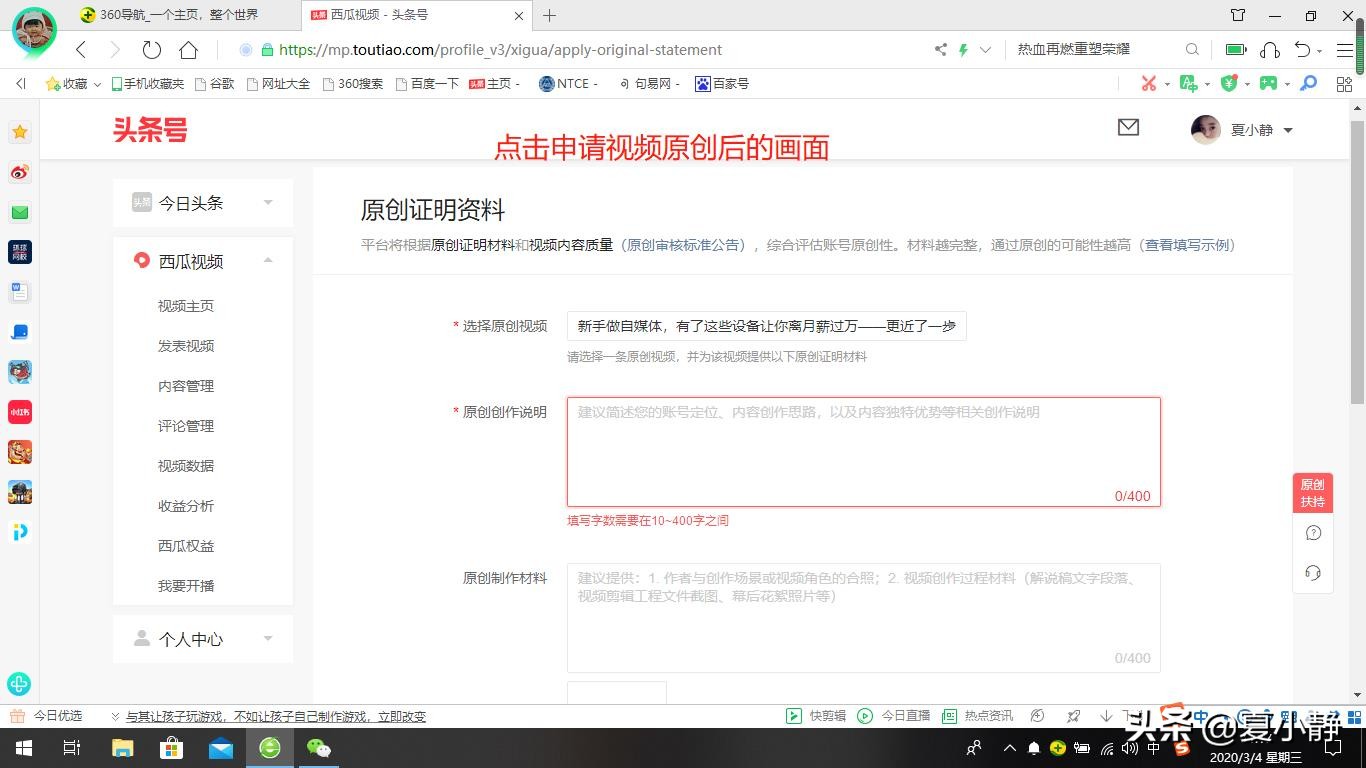Open the headphones icon in browser toolbar

[1270, 49]
